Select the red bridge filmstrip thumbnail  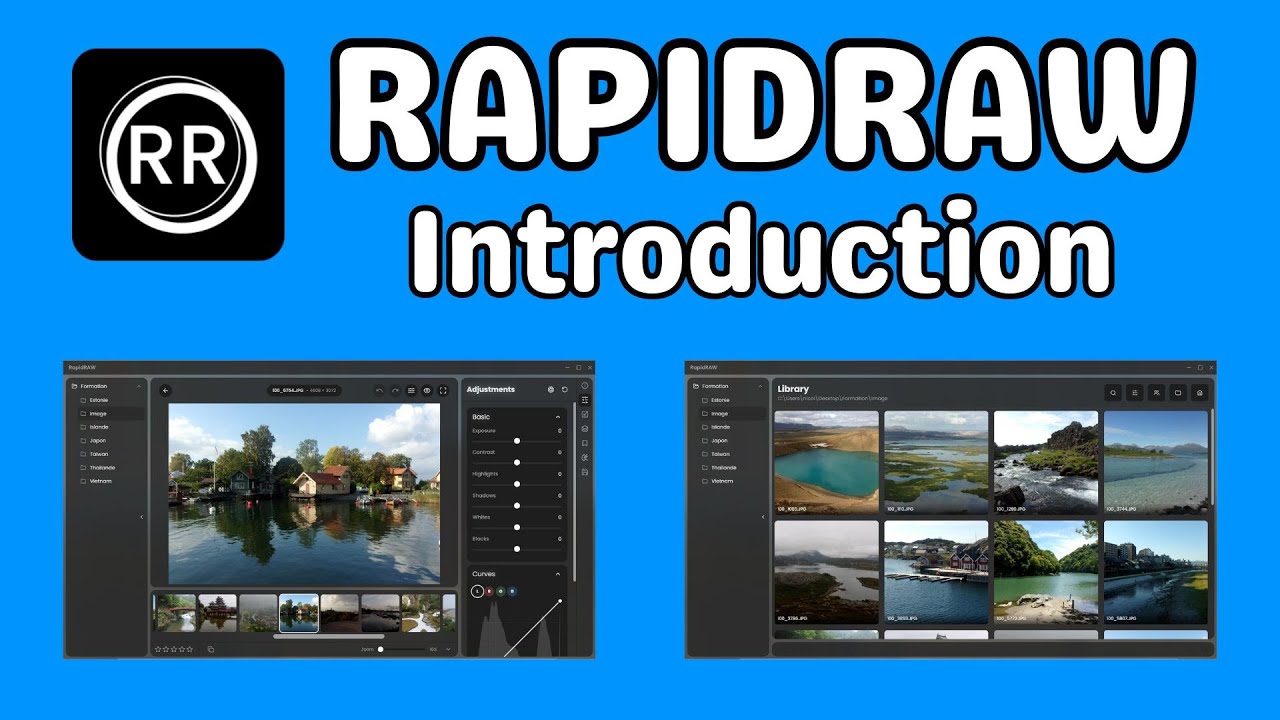point(175,613)
